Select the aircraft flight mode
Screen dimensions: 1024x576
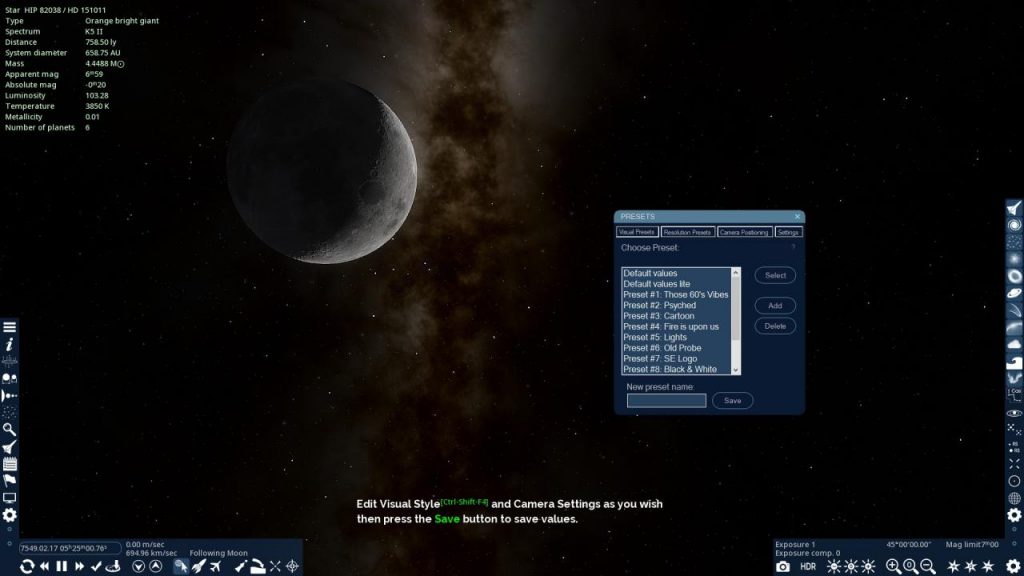pyautogui.click(x=214, y=566)
